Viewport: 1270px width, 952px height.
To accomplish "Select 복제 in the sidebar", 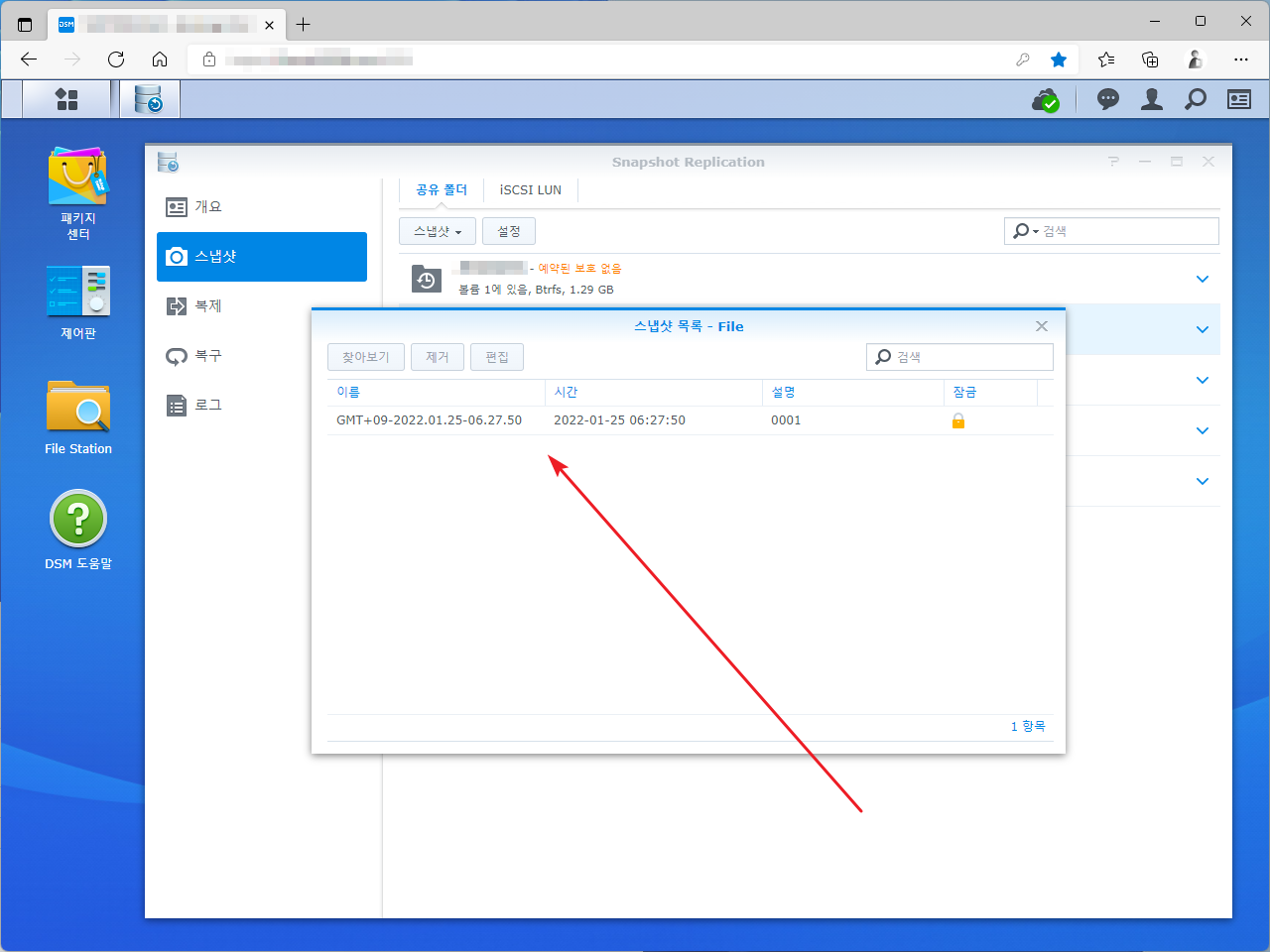I will pos(262,306).
